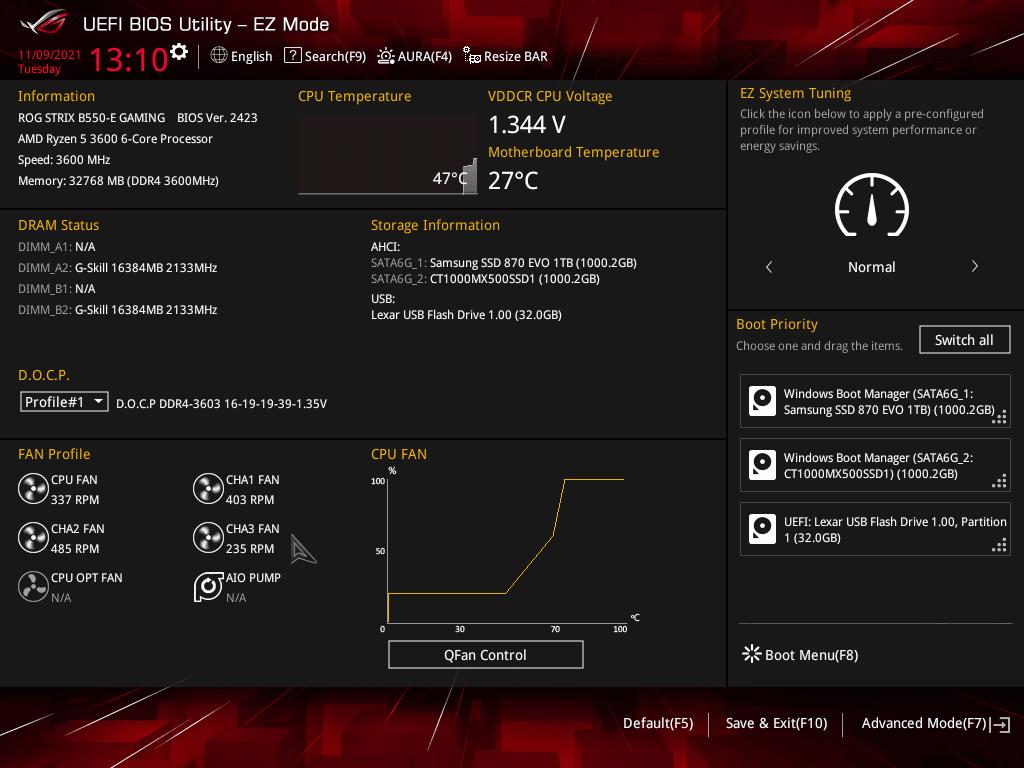
Task: Open Search (F9) help icon
Action: 293,56
